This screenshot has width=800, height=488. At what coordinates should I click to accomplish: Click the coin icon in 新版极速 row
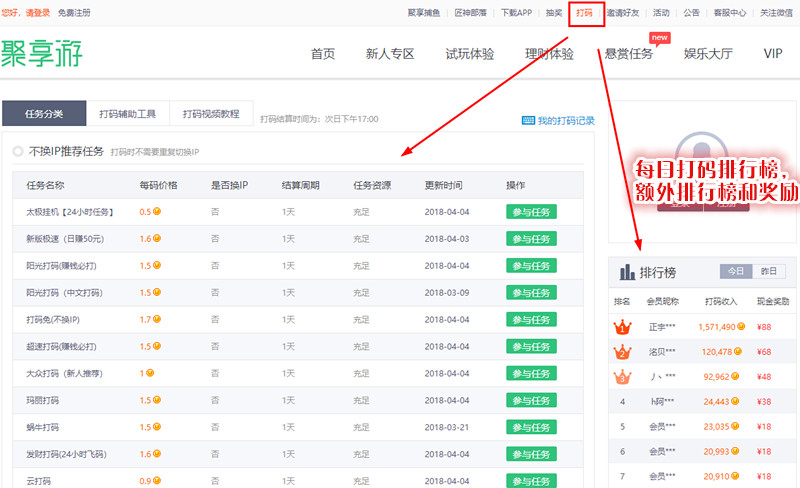tap(157, 238)
